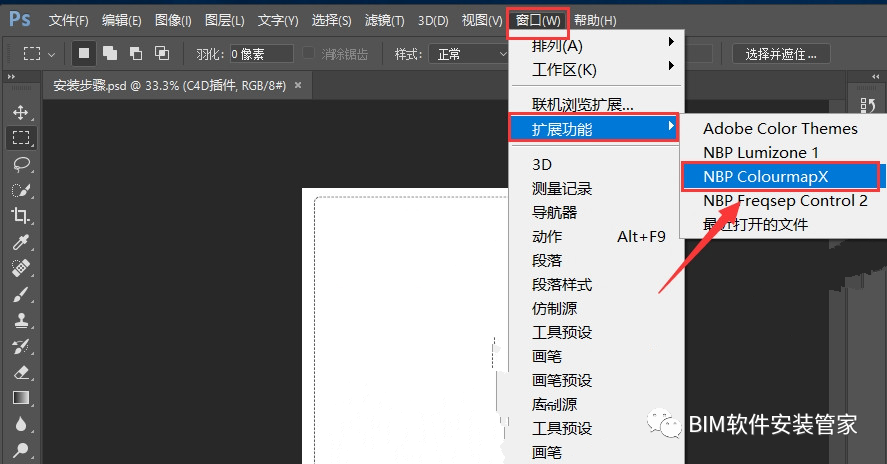
Task: Open the 图层(L) menu
Action: (224, 21)
